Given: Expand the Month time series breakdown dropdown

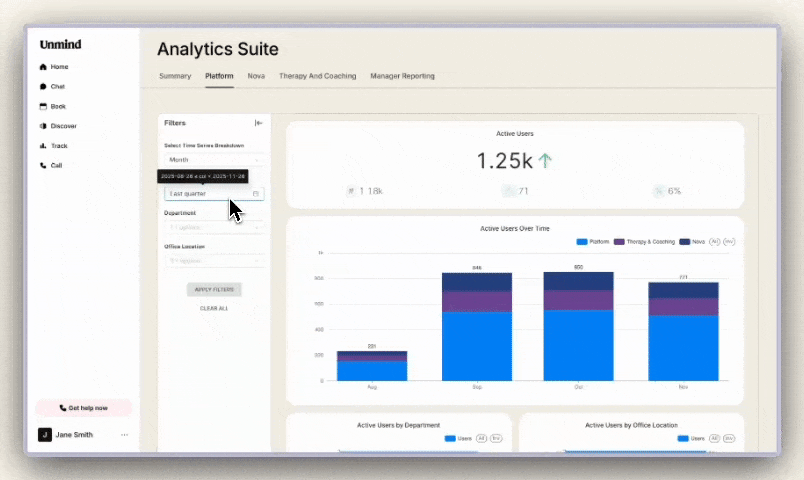Looking at the screenshot, I should point(214,160).
